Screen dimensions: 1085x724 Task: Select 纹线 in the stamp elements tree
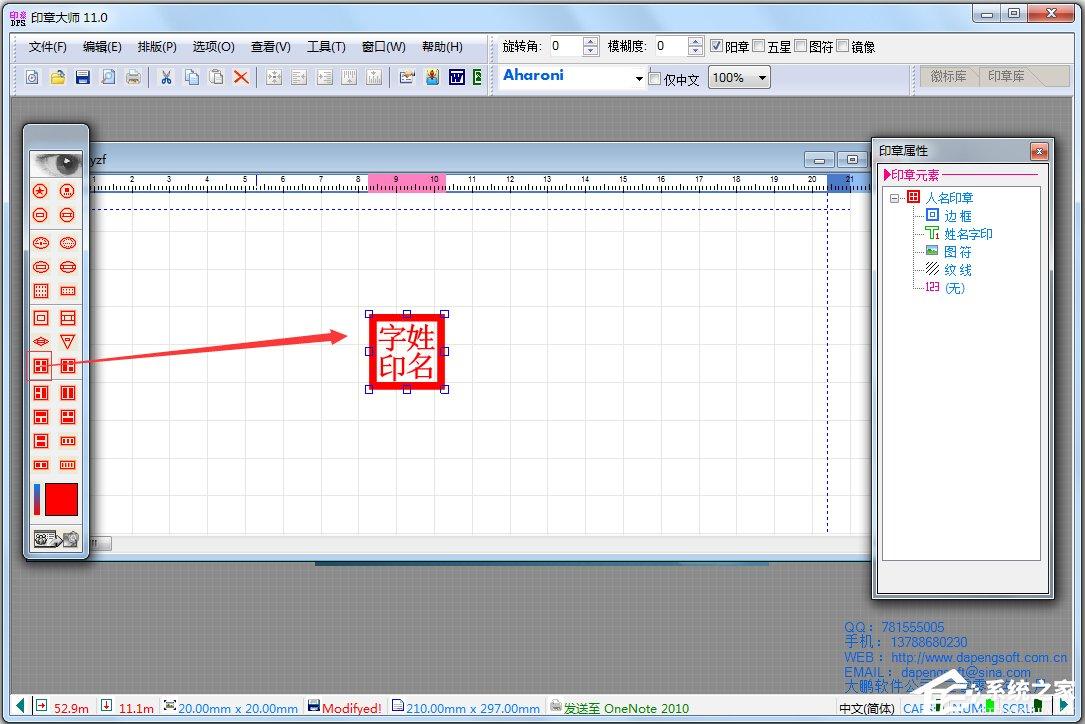click(x=958, y=270)
